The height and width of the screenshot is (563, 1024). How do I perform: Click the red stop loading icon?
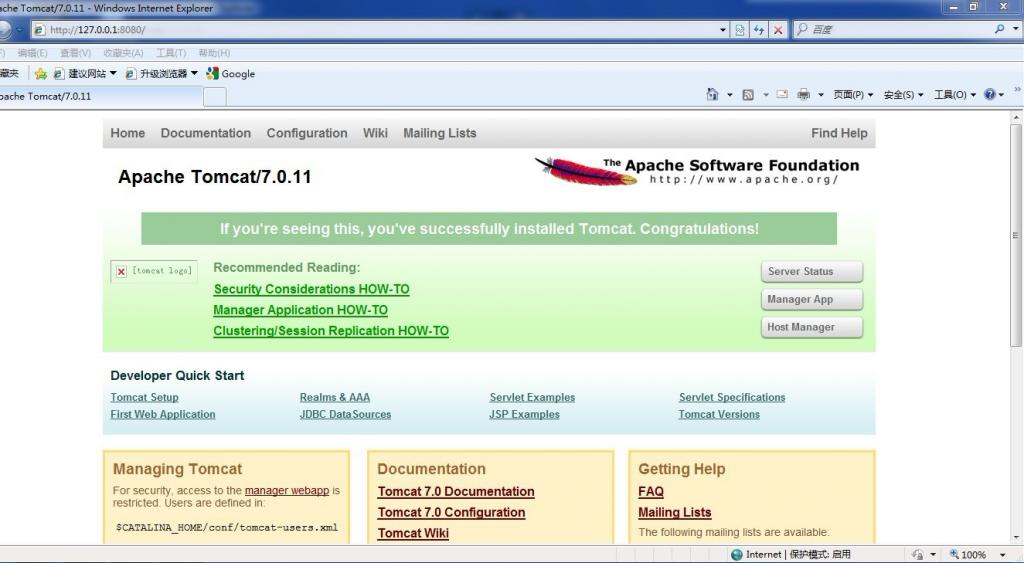(x=778, y=29)
